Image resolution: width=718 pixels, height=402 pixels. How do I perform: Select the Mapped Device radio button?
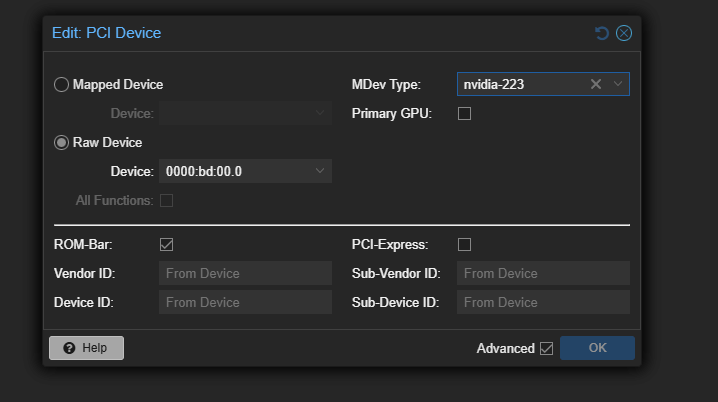[61, 85]
